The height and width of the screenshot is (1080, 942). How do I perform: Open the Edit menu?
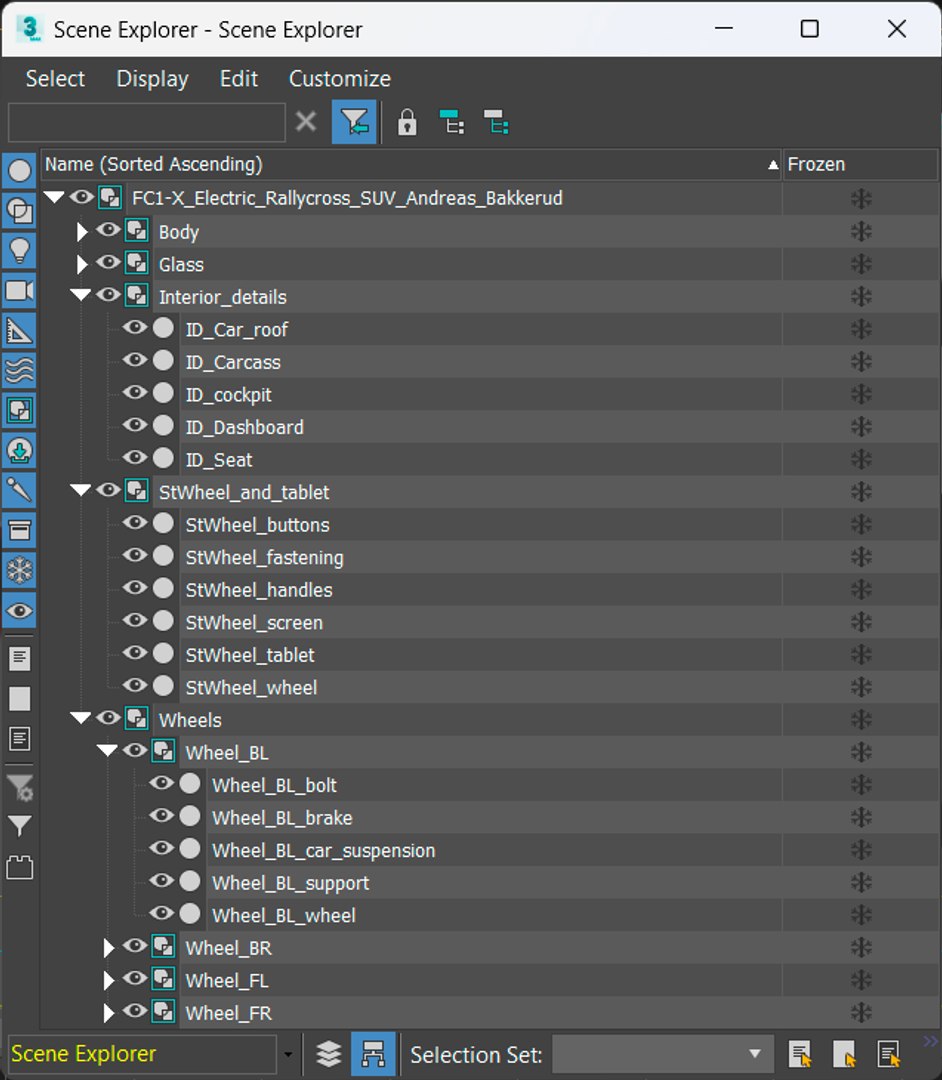239,79
